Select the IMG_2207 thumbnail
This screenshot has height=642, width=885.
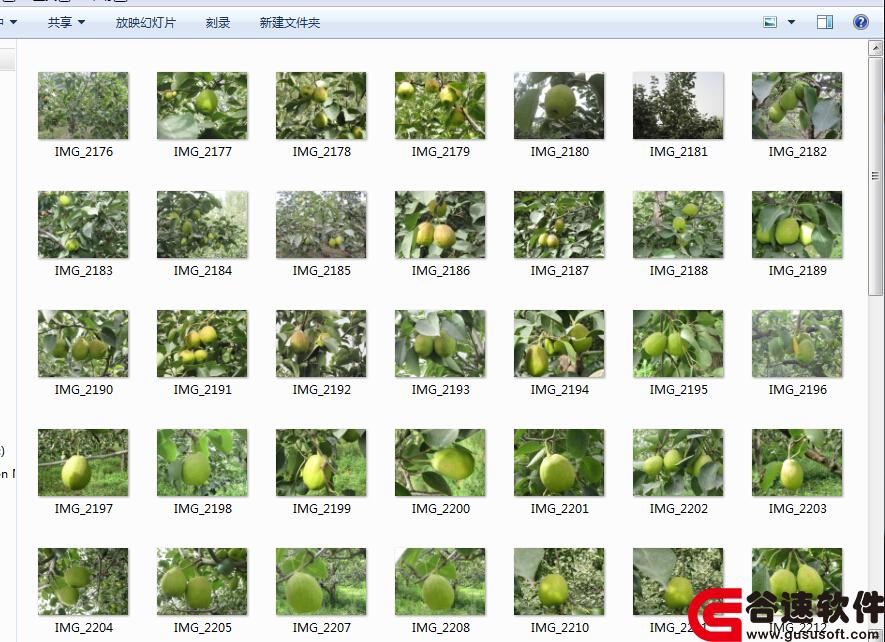321,582
